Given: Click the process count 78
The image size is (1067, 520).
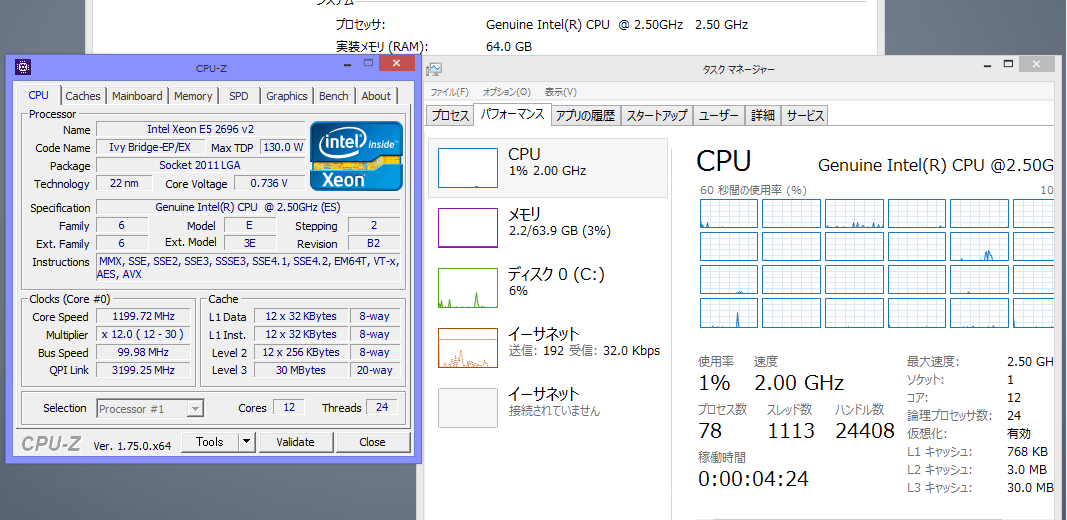Looking at the screenshot, I should click(x=710, y=431).
